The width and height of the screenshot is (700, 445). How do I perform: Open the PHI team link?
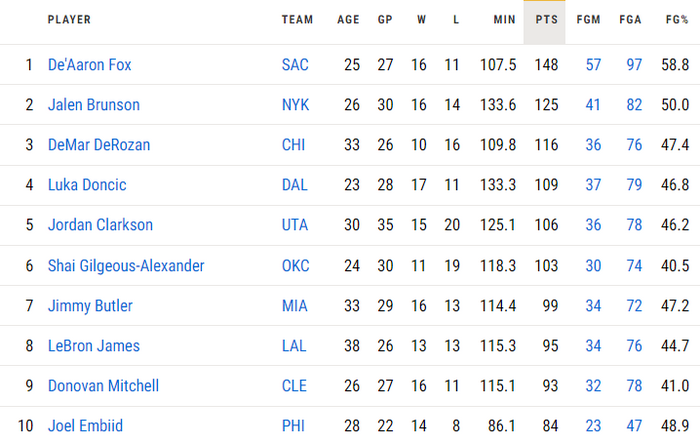[294, 426]
